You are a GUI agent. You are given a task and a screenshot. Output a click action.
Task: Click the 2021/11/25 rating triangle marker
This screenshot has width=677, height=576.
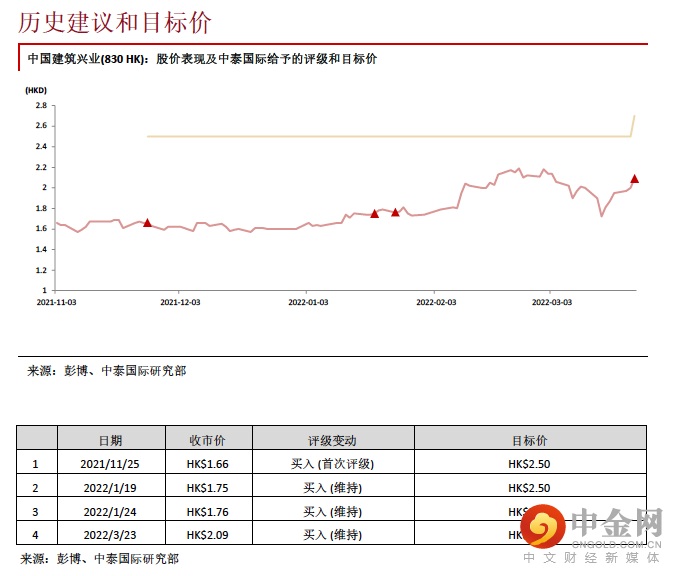[147, 223]
